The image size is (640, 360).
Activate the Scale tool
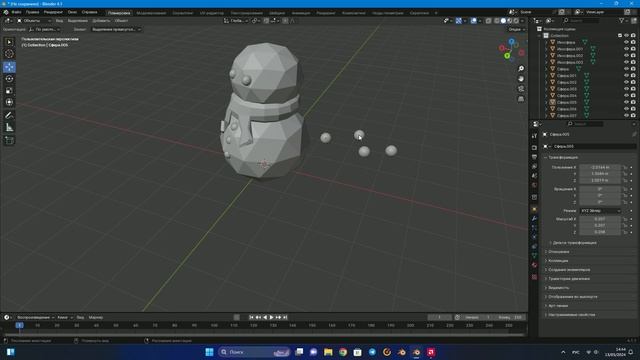point(9,91)
